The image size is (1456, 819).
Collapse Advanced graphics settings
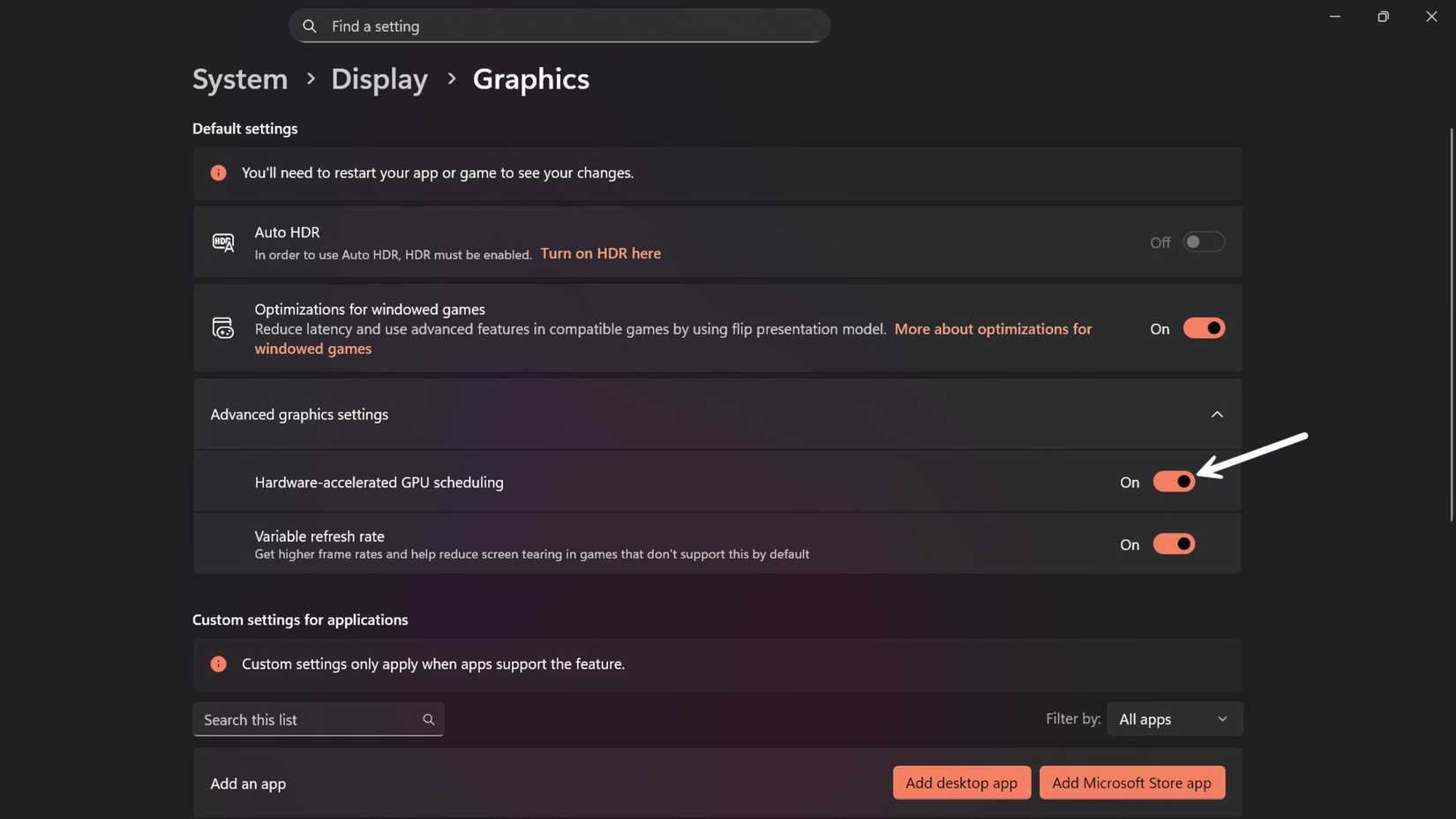[1217, 414]
